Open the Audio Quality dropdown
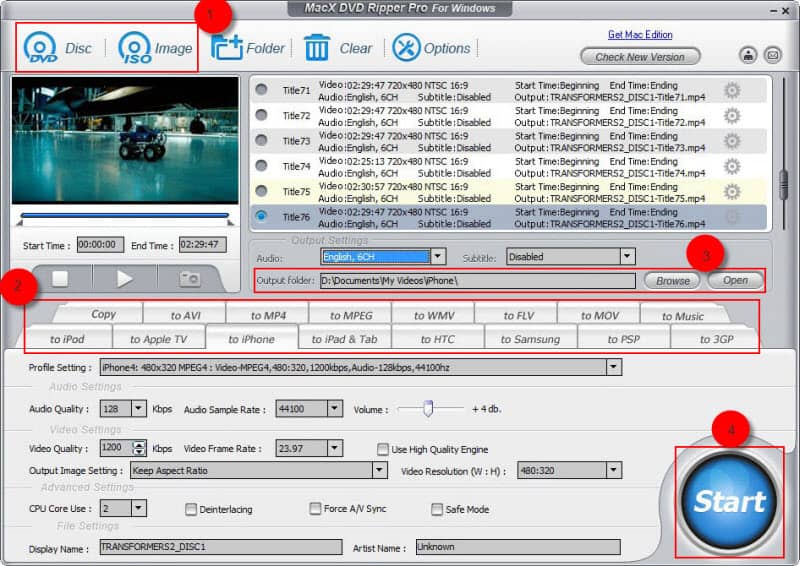The image size is (800, 566). click(x=139, y=408)
